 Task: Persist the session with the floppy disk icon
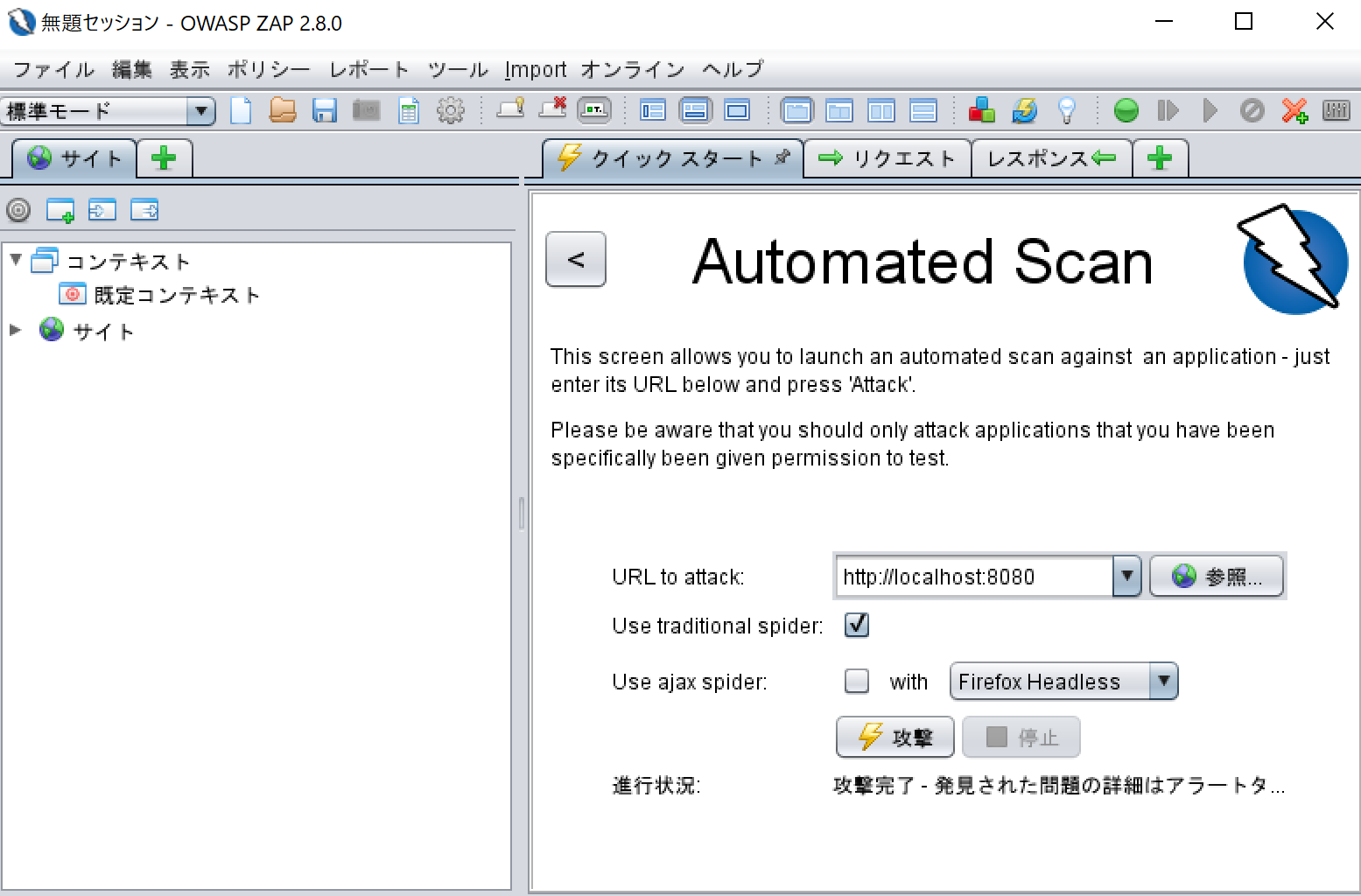coord(324,110)
